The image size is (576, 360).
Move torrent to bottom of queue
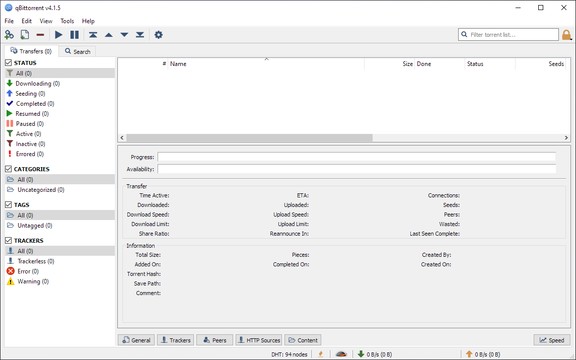[x=140, y=35]
